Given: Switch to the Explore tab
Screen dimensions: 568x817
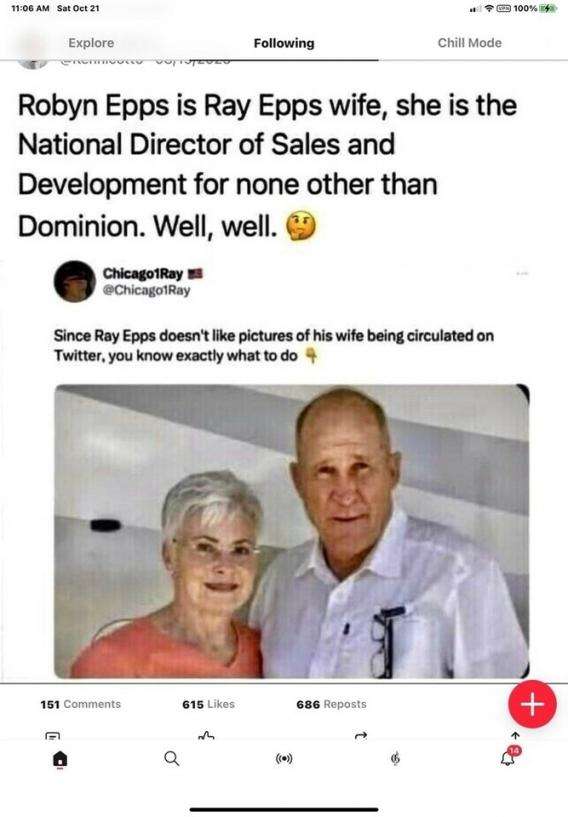Looking at the screenshot, I should [91, 43].
